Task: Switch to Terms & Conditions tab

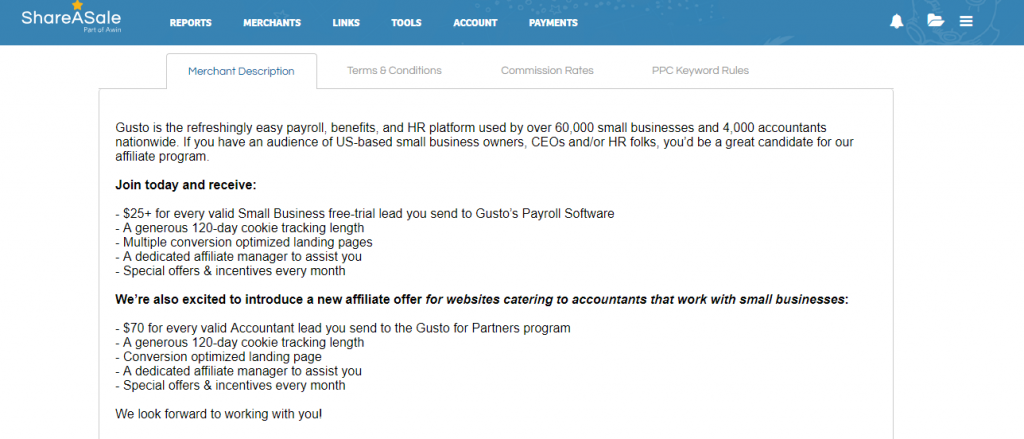Action: [394, 71]
